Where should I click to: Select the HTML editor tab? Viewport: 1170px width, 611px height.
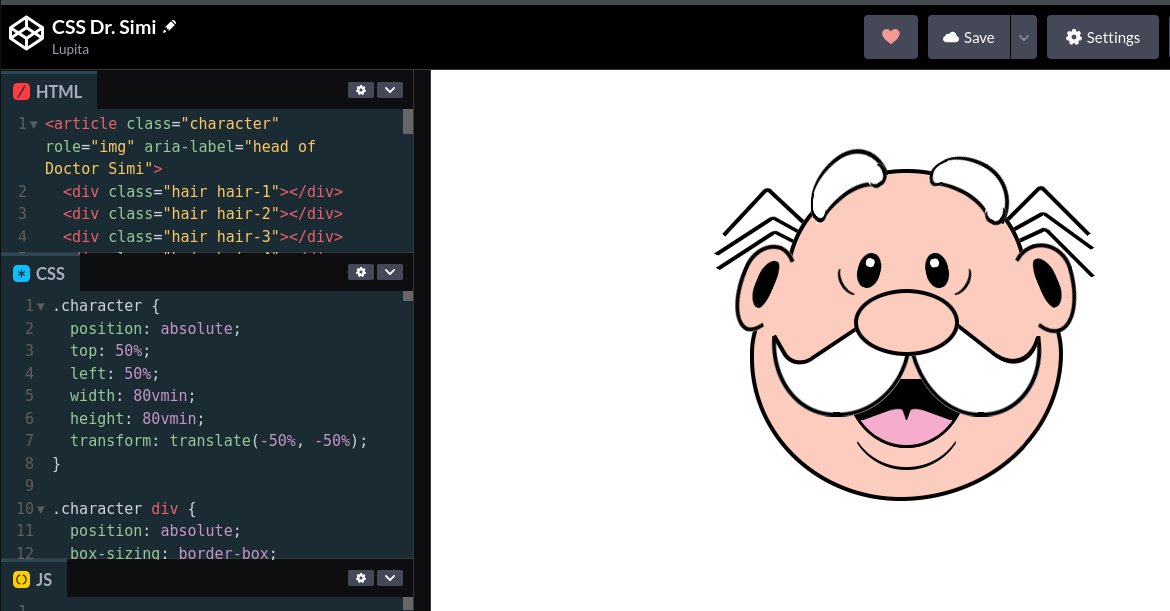[x=49, y=91]
